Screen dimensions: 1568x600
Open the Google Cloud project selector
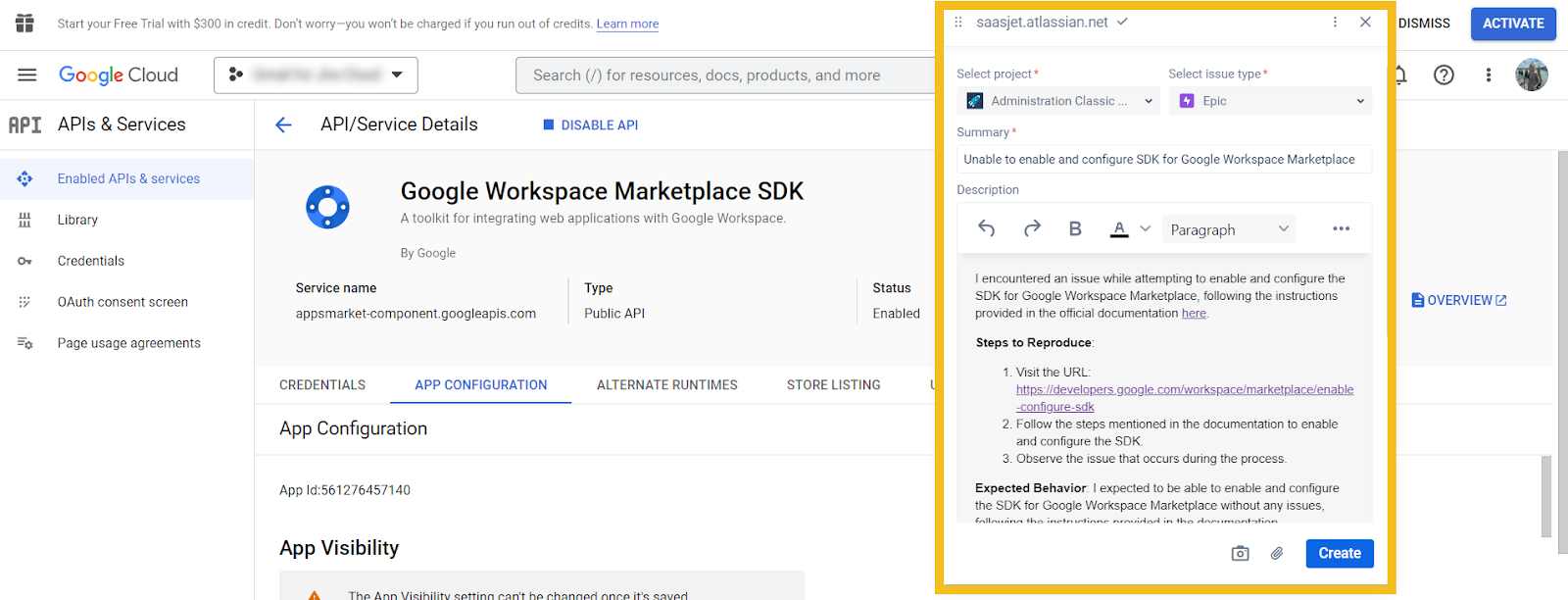316,75
